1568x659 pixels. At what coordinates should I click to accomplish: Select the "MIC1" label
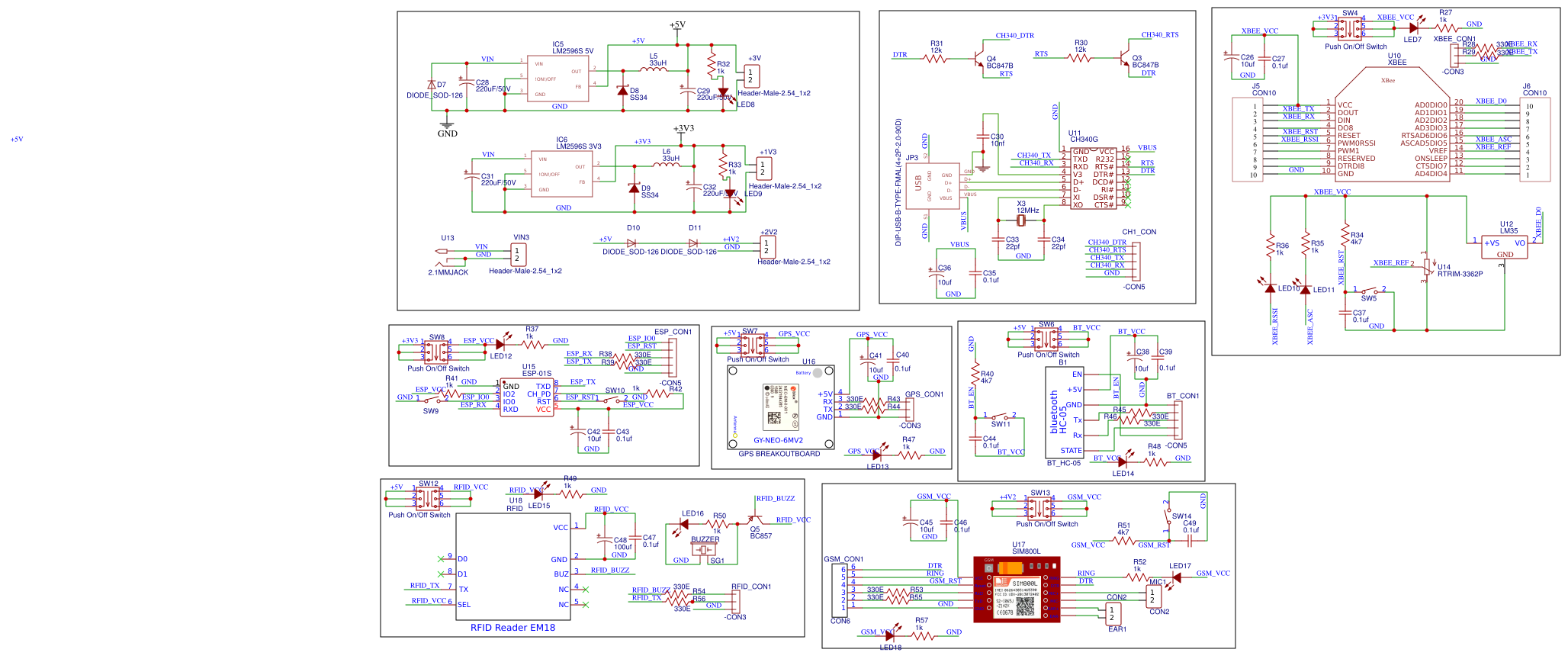1158,582
